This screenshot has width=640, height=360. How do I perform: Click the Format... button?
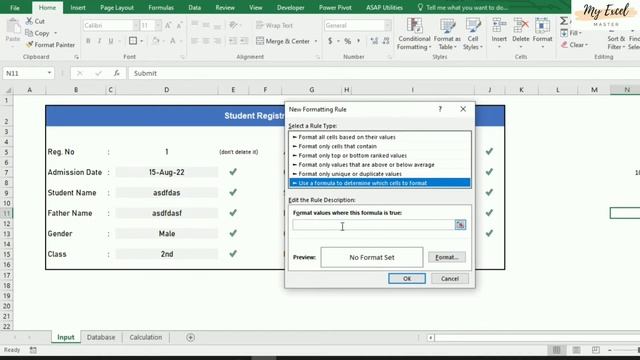[x=447, y=257]
